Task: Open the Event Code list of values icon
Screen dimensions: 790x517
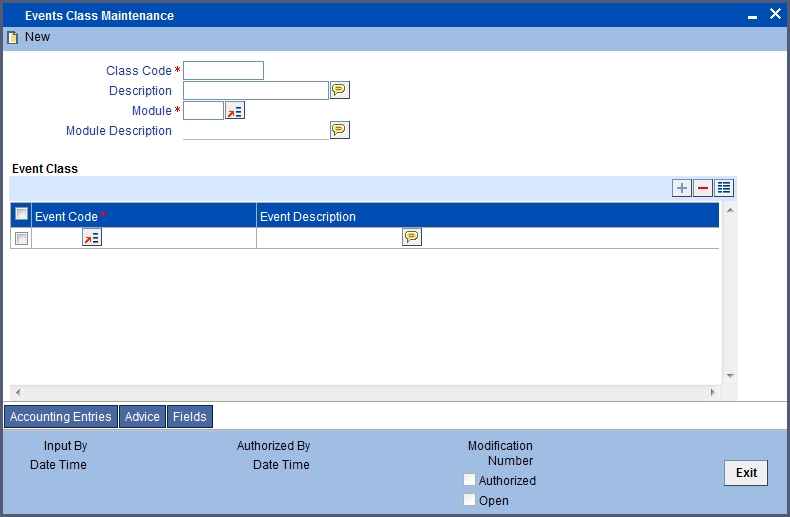Action: pyautogui.click(x=92, y=237)
